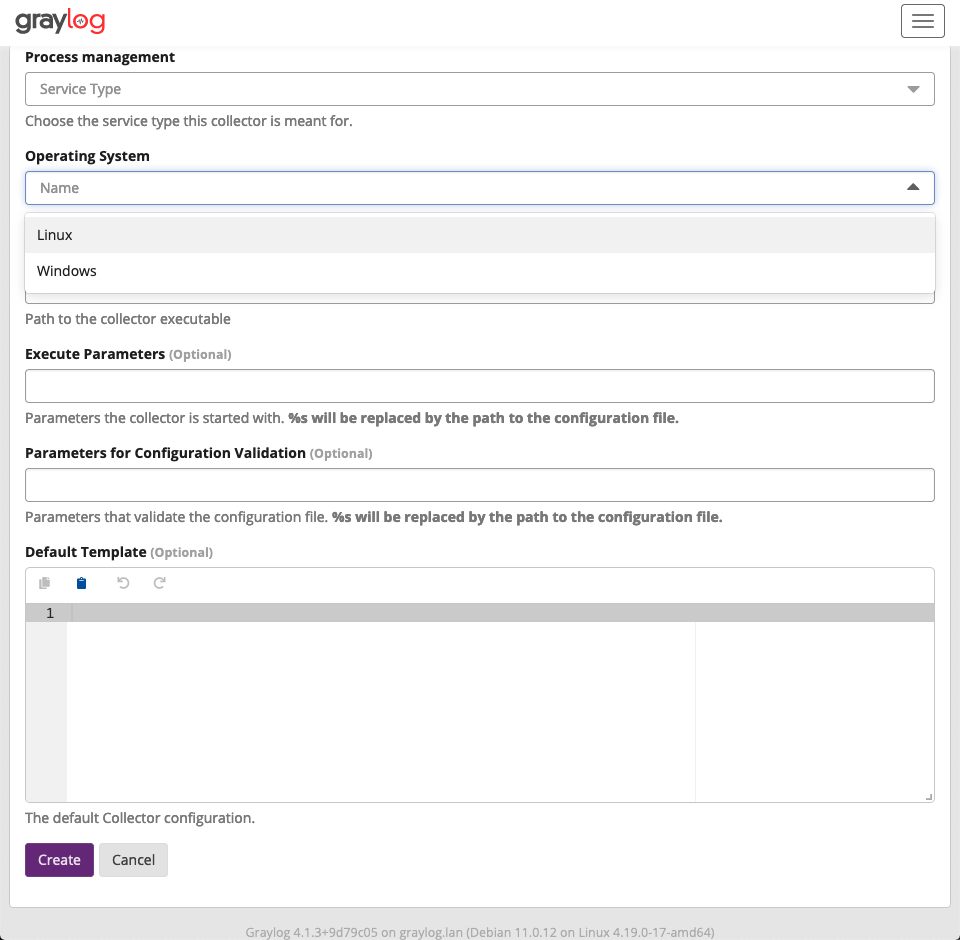This screenshot has width=960, height=940.
Task: Click the graylog logo
Action: tap(59, 20)
